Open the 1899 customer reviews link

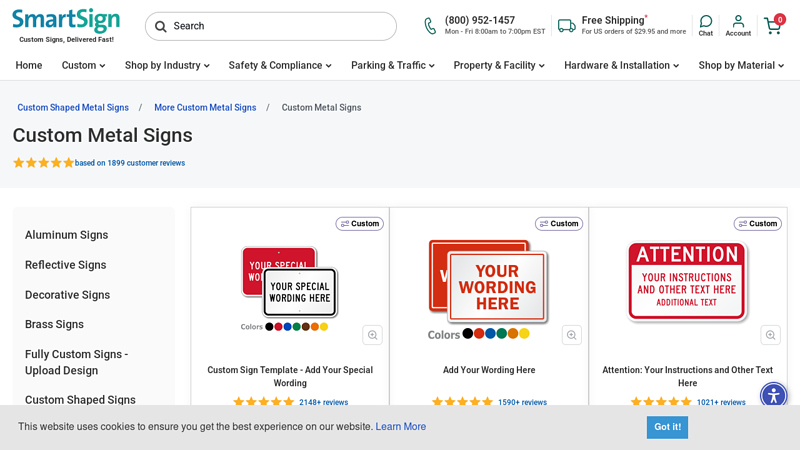pyautogui.click(x=130, y=163)
